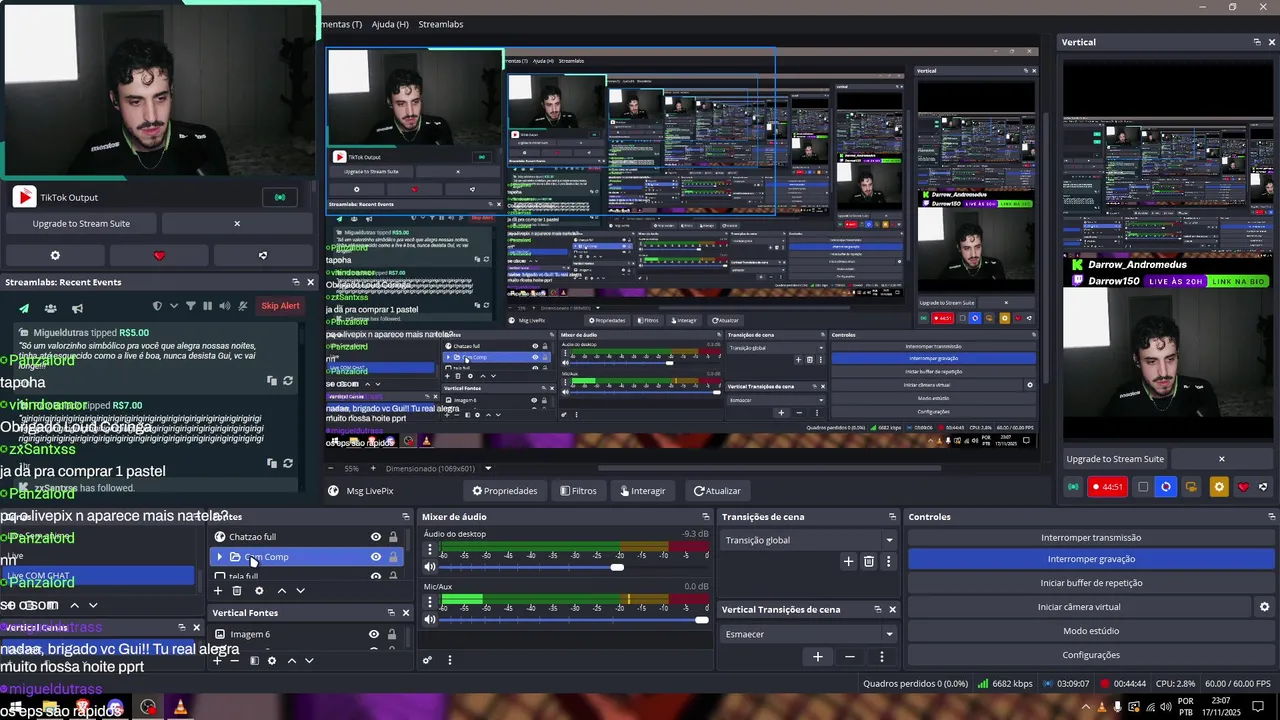Add a source in Vertical Fontes

pyautogui.click(x=218, y=660)
